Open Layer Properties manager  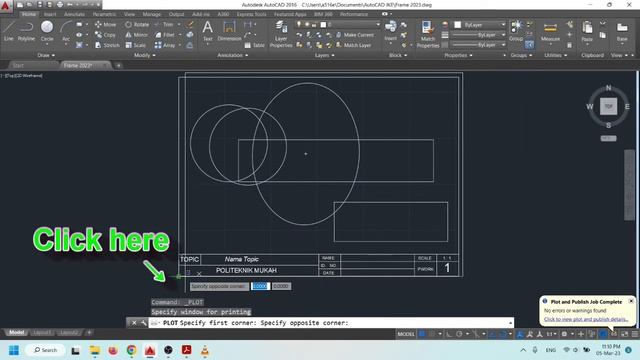click(281, 34)
